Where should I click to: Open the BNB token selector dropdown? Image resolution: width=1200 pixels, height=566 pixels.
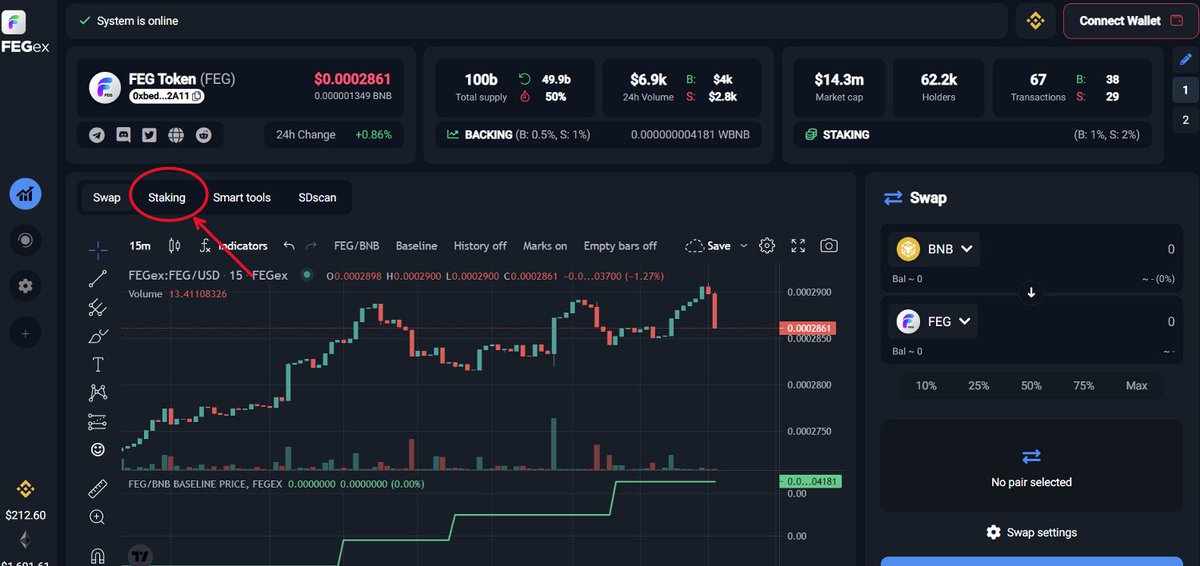[x=936, y=249]
